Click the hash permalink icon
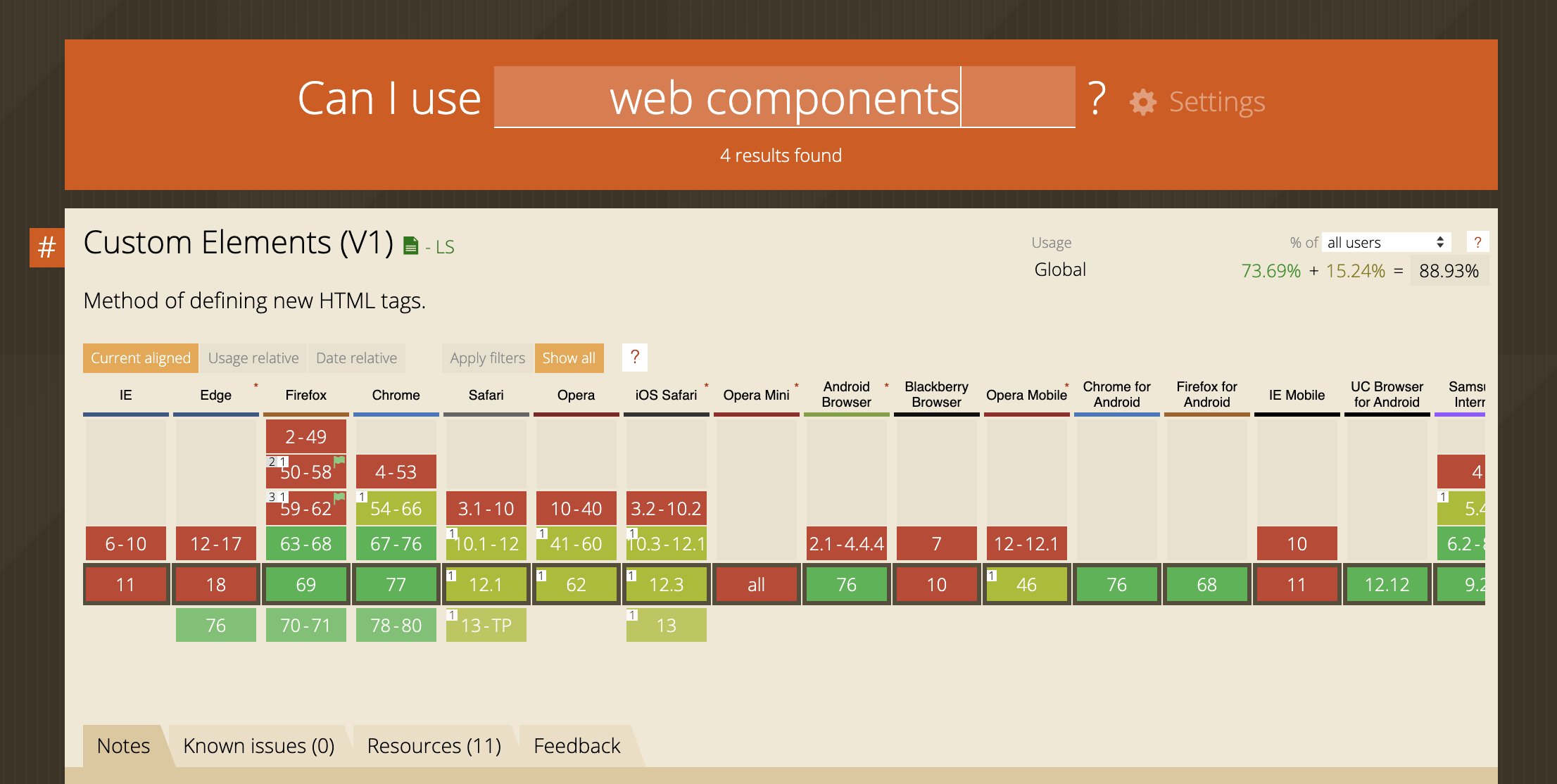The height and width of the screenshot is (784, 1557). click(46, 247)
